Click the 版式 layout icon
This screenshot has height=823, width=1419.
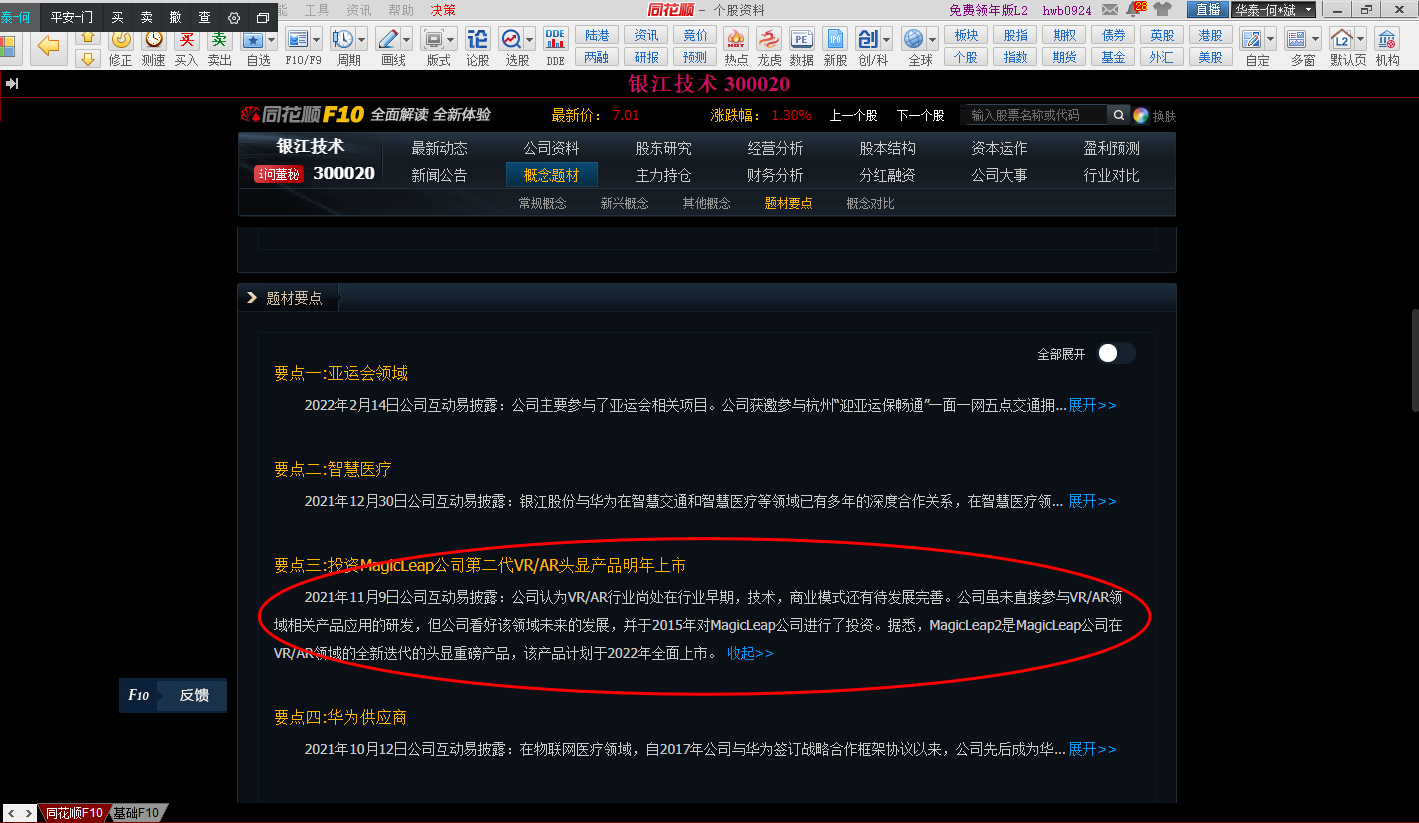pyautogui.click(x=433, y=40)
